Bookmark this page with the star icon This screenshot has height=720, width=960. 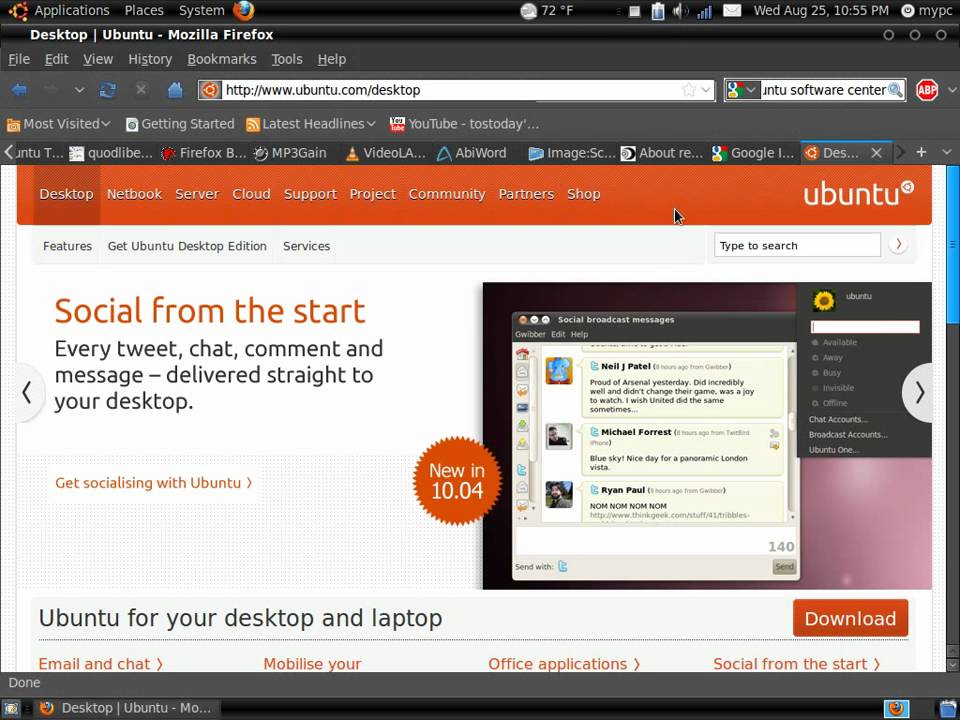[689, 90]
